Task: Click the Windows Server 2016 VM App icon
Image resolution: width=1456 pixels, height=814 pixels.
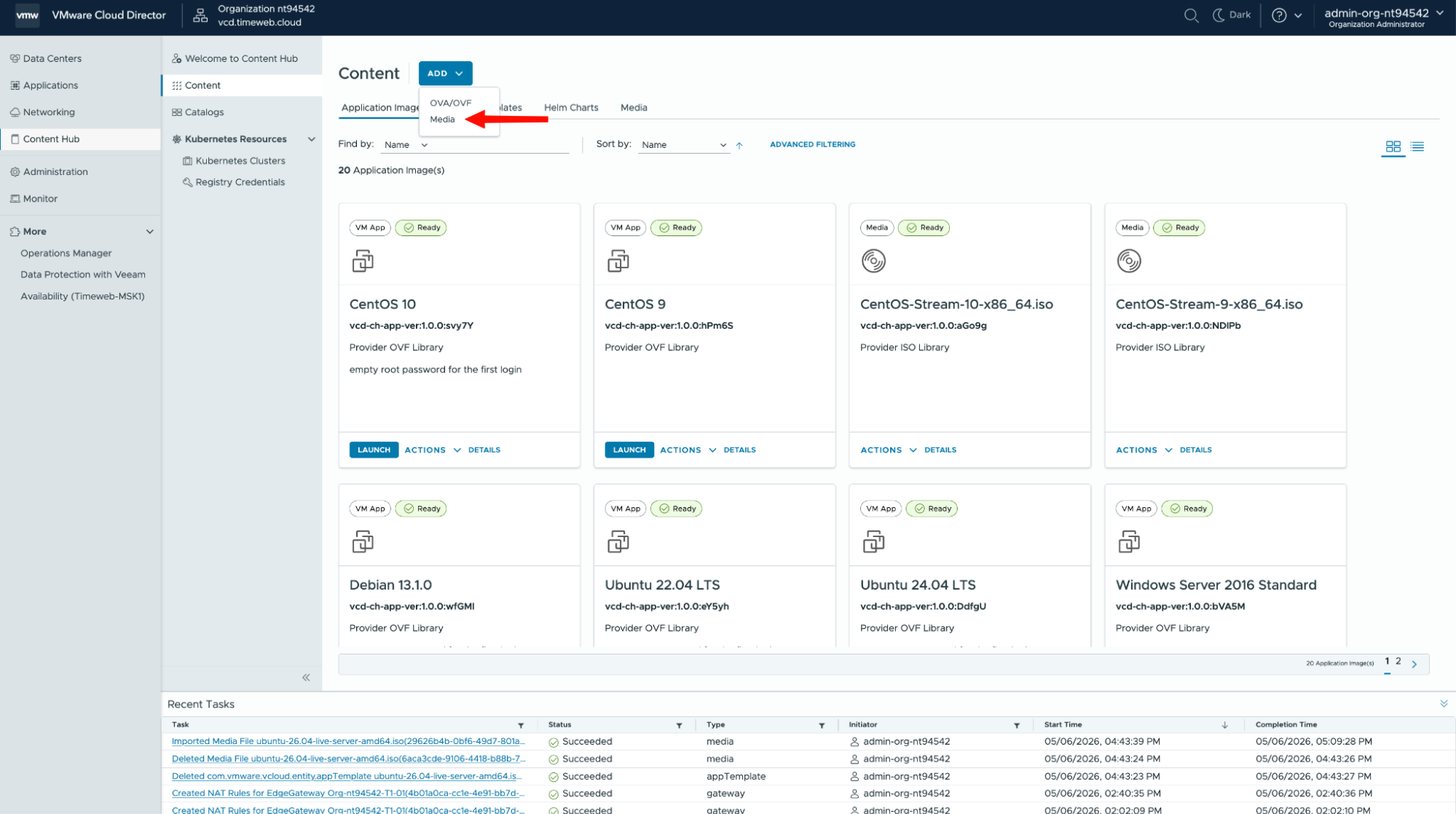Action: 1129,542
